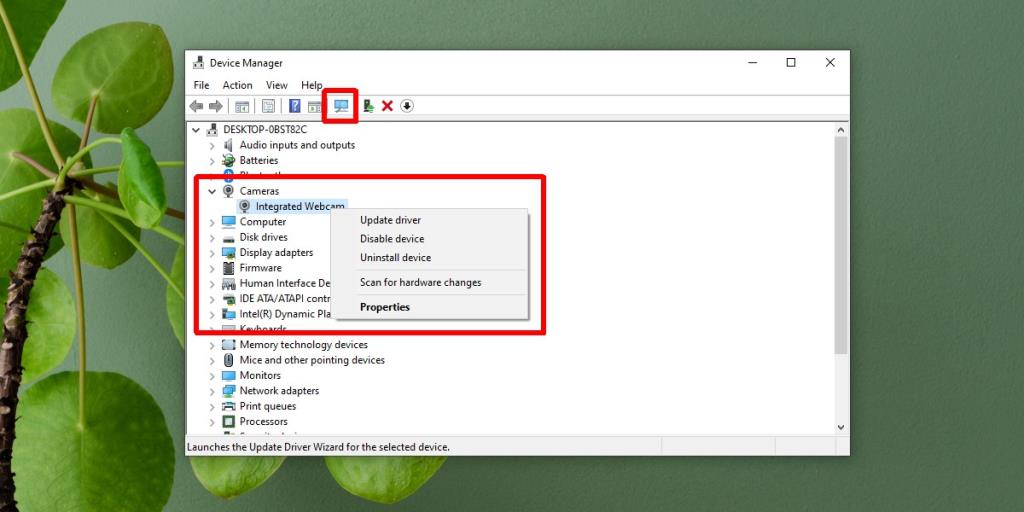This screenshot has width=1024, height=512.
Task: Click the DESKTOP-0BST82C computer icon
Action: click(x=212, y=129)
